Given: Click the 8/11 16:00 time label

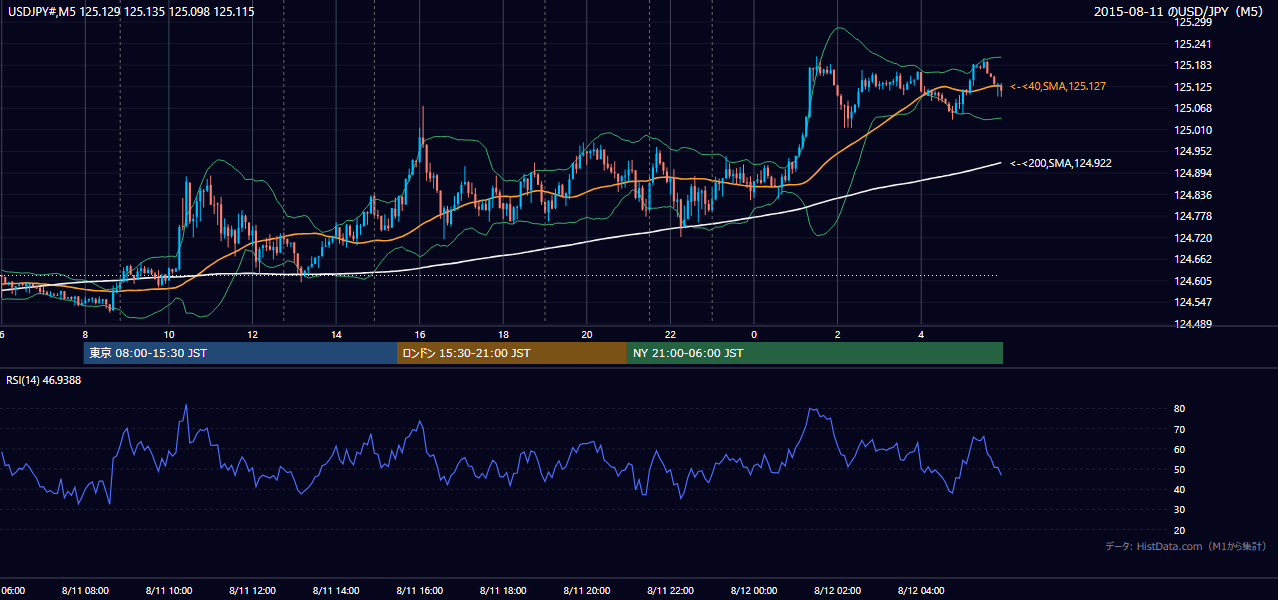Looking at the screenshot, I should (x=420, y=591).
